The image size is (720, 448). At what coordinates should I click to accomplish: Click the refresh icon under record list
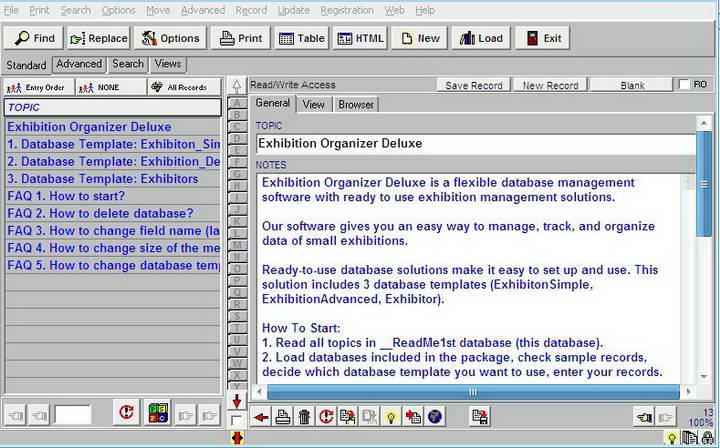point(126,412)
